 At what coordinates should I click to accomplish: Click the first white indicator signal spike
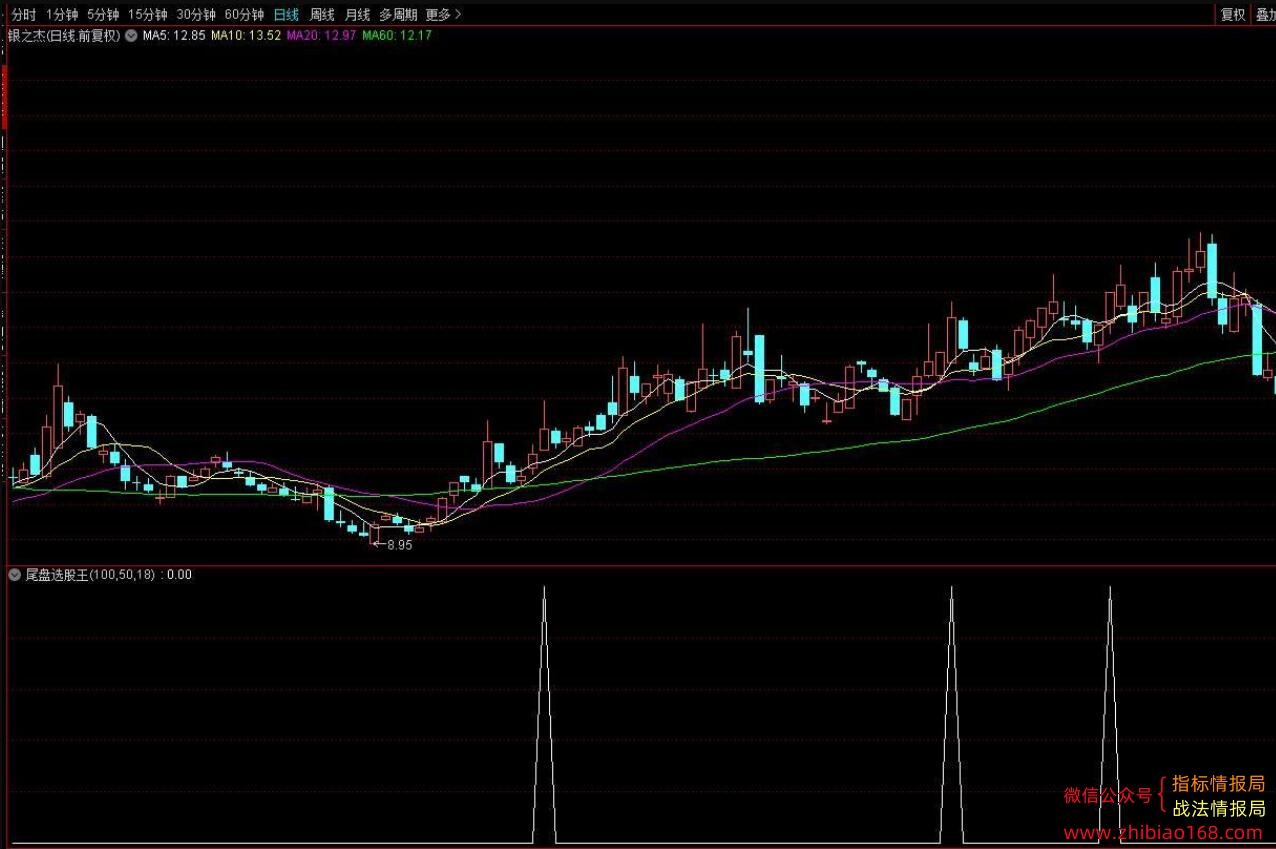[544, 714]
